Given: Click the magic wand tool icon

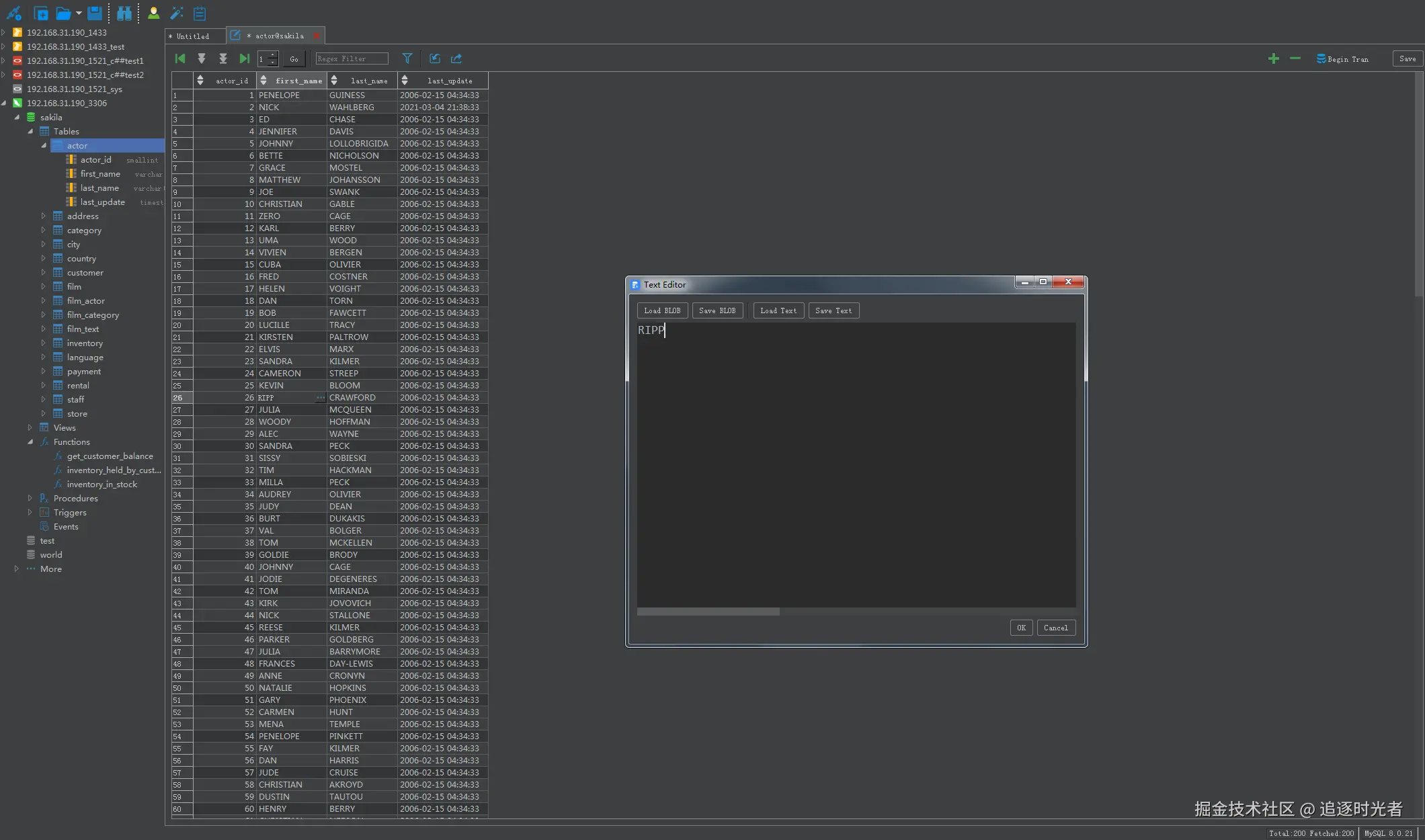Looking at the screenshot, I should tap(177, 13).
